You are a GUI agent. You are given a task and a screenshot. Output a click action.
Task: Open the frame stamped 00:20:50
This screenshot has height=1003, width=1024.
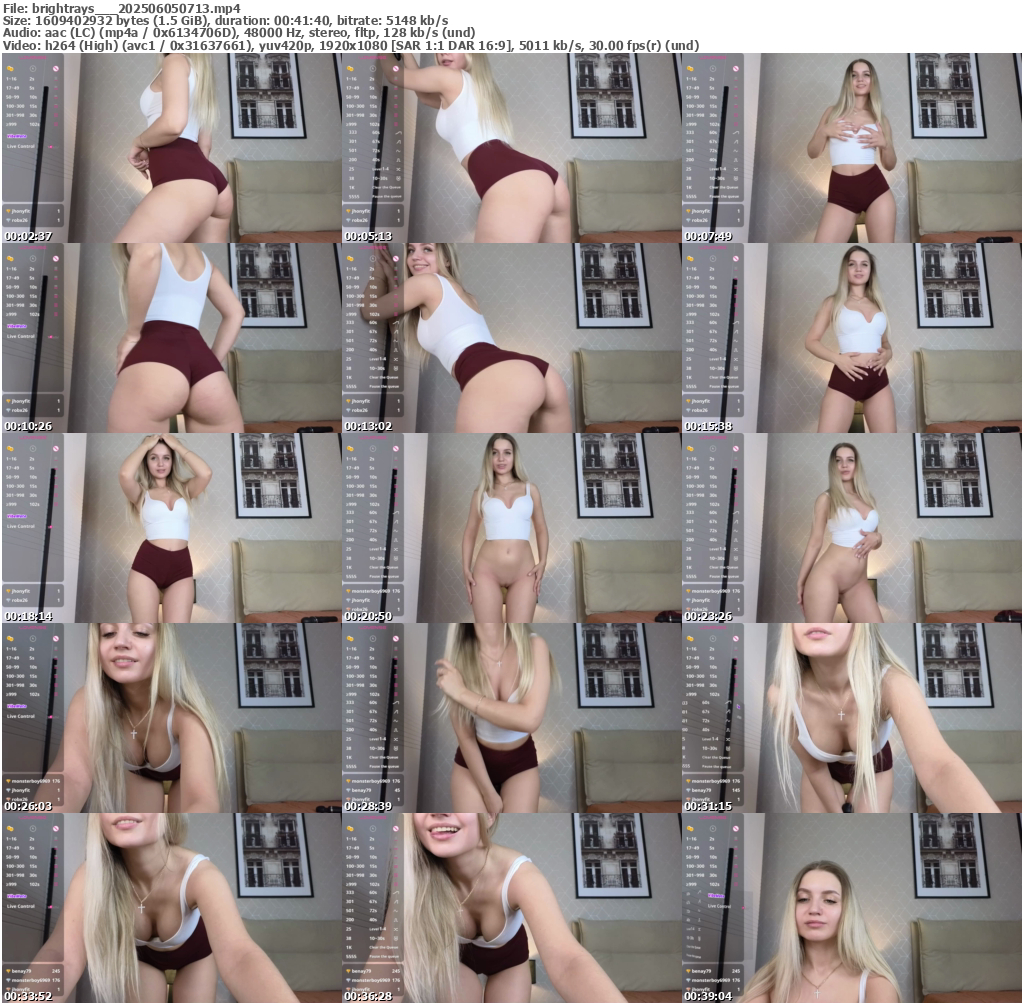coord(511,528)
